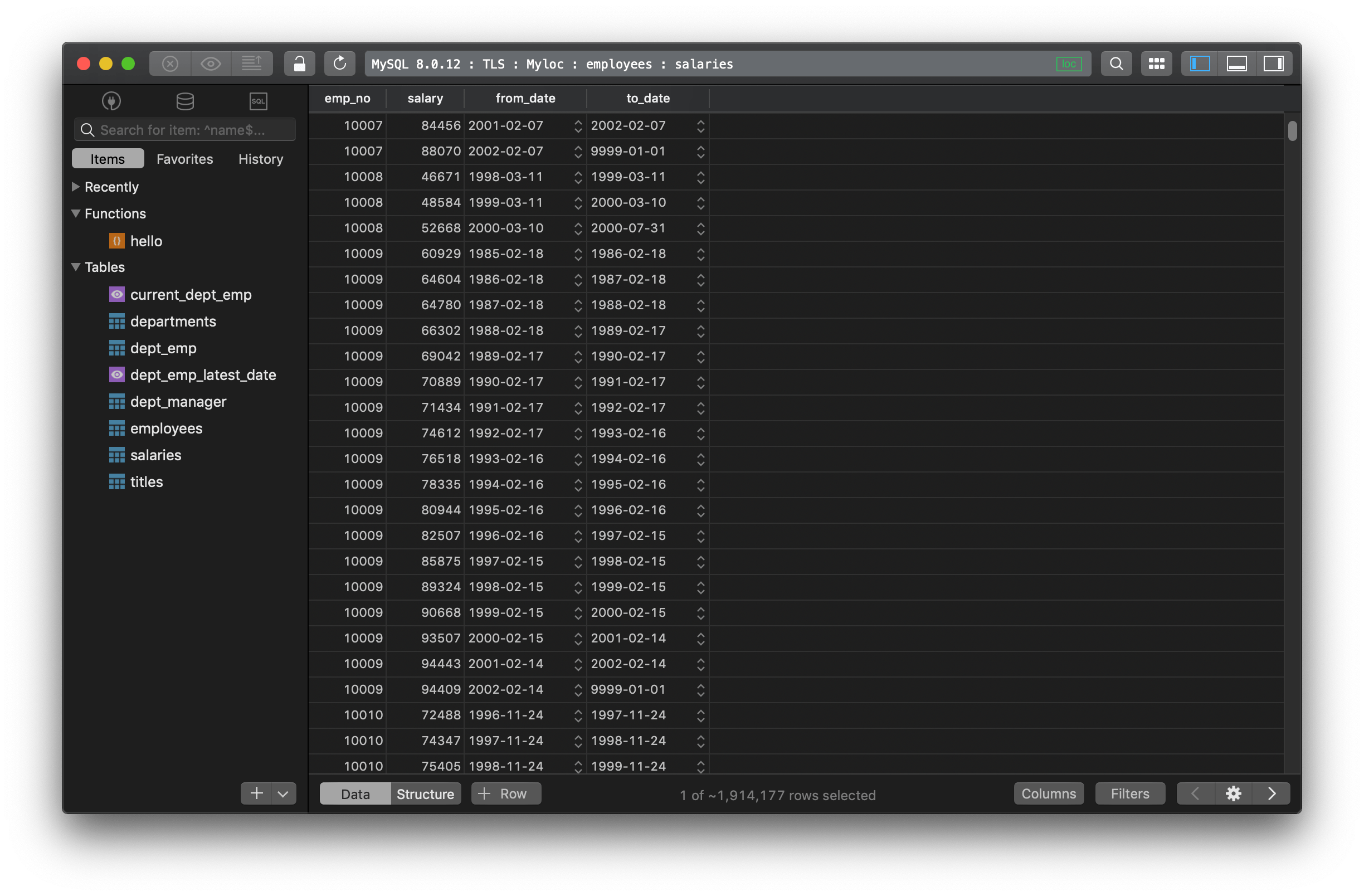Screen dimensions: 1364x896
Task: Click the connection plug icon in sidebar
Action: pyautogui.click(x=111, y=101)
